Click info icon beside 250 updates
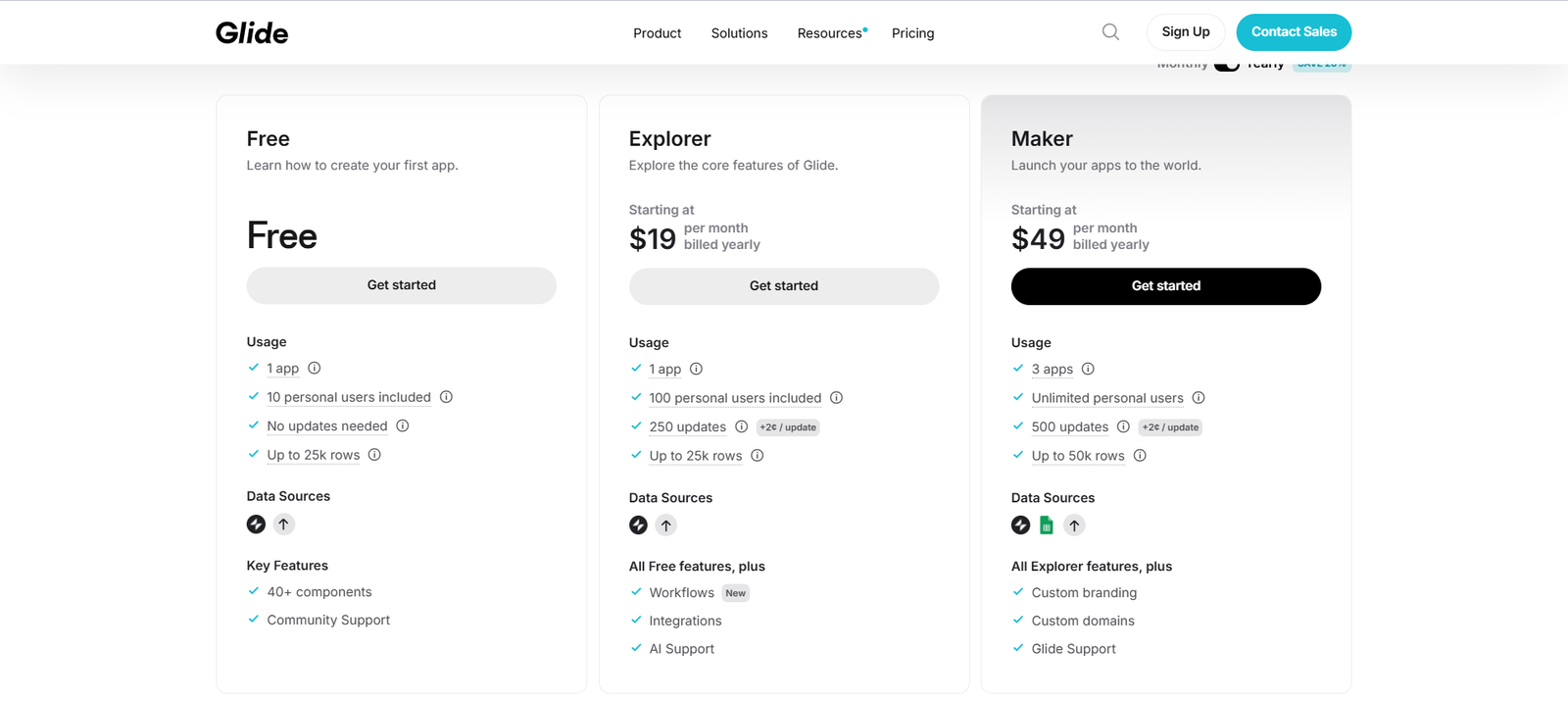This screenshot has width=1568, height=701. click(742, 426)
